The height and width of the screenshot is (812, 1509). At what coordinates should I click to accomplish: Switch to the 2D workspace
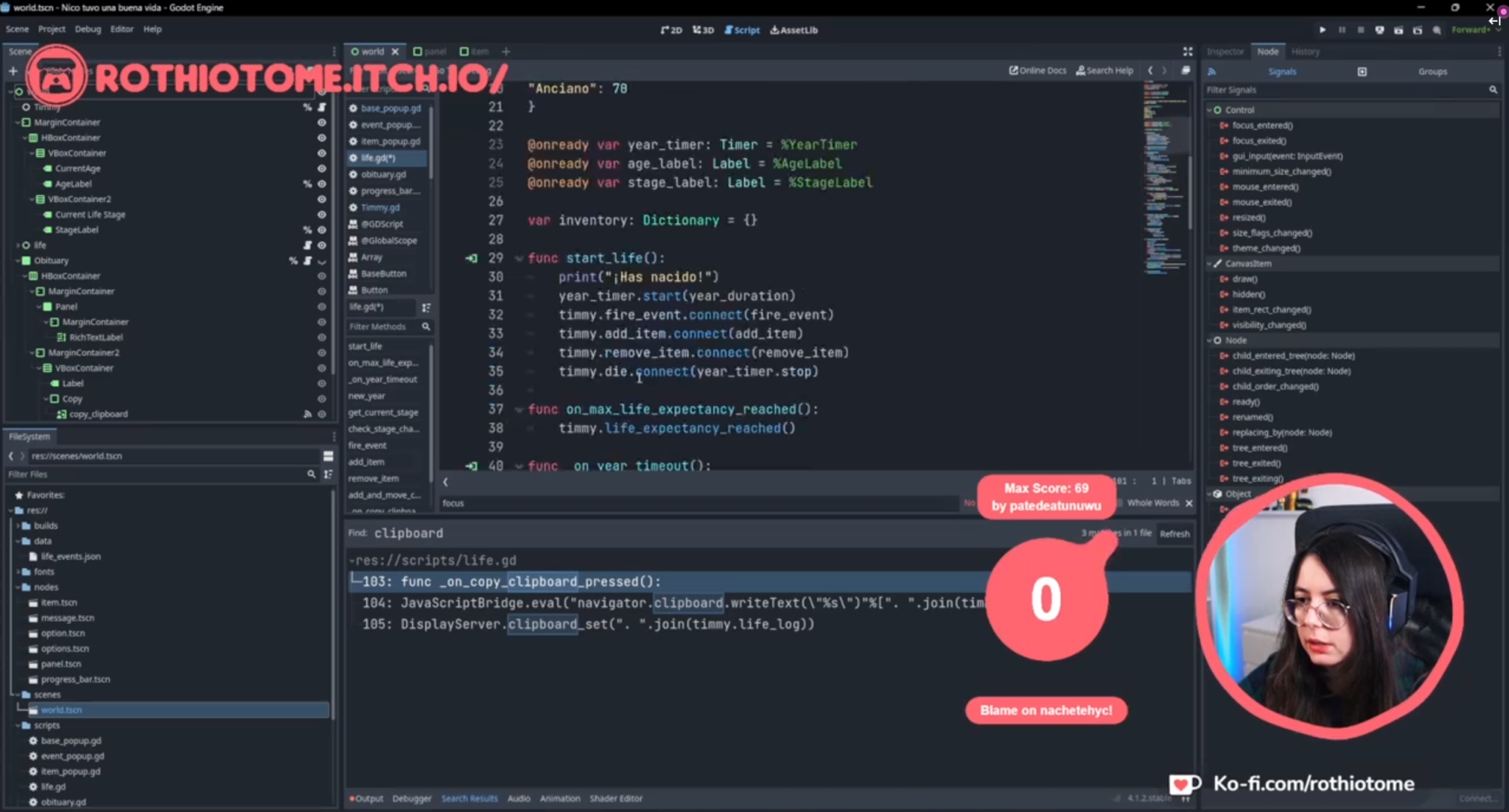pos(671,30)
